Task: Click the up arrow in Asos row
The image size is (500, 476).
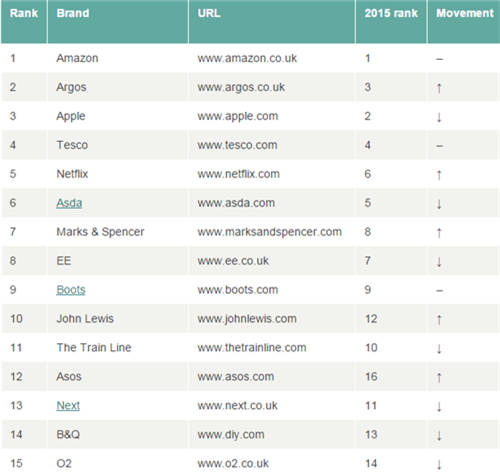Action: [x=439, y=377]
